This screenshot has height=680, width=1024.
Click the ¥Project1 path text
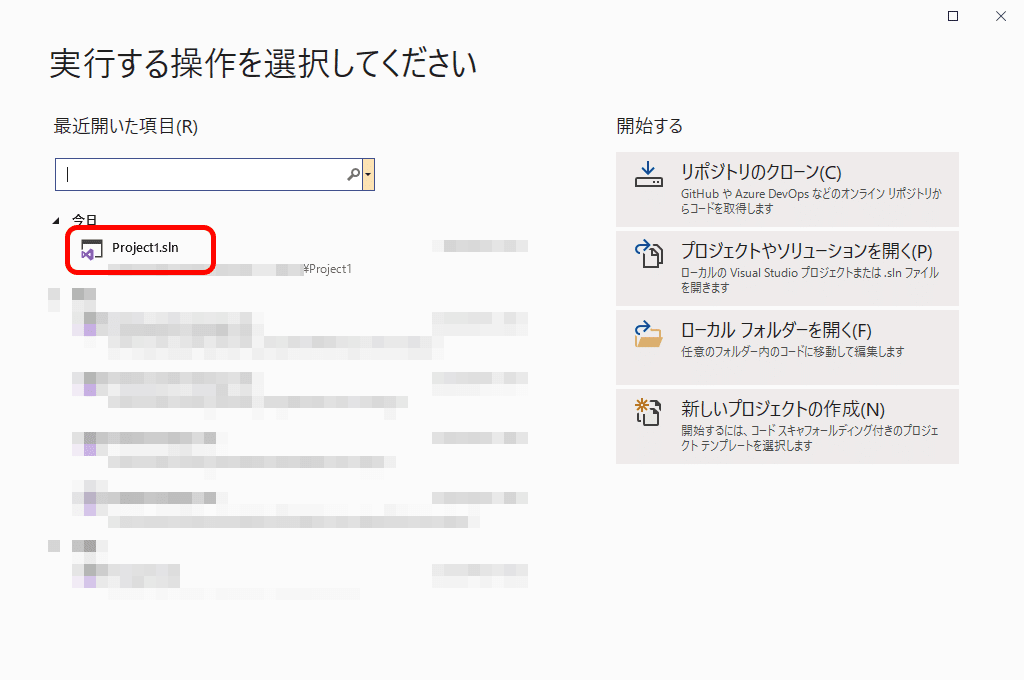coord(327,268)
